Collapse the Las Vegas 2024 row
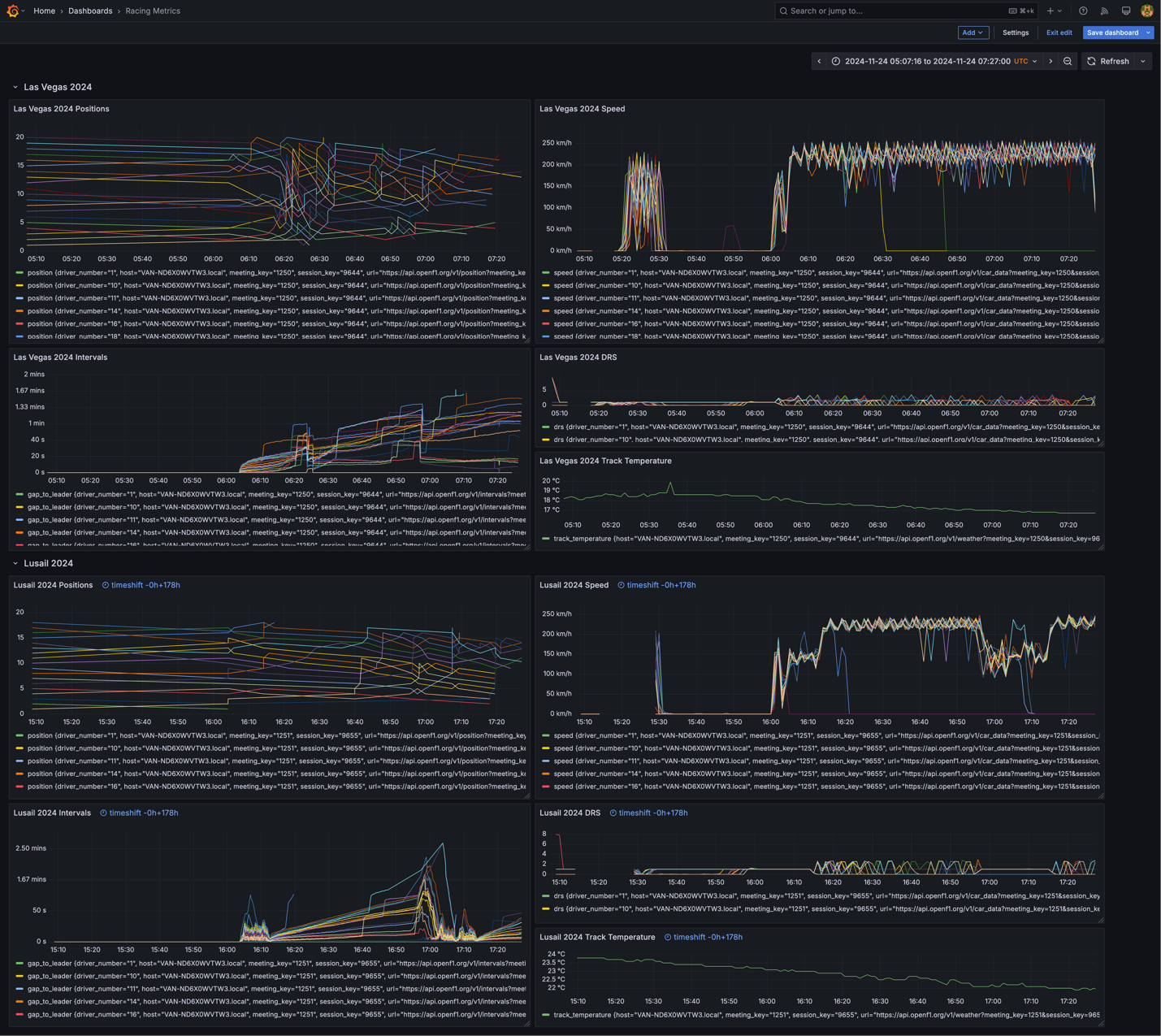The height and width of the screenshot is (1036, 1161). (15, 87)
